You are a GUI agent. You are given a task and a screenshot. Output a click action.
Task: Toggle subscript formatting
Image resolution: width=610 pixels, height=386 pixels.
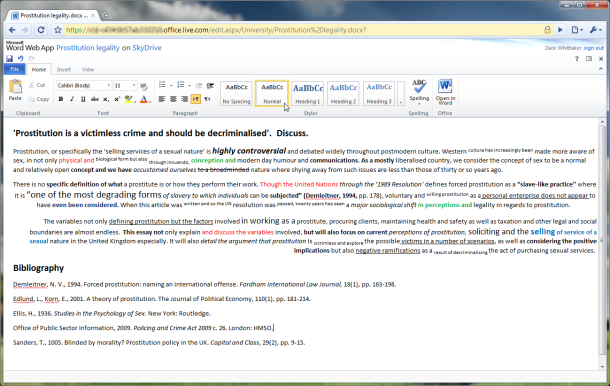click(x=106, y=99)
